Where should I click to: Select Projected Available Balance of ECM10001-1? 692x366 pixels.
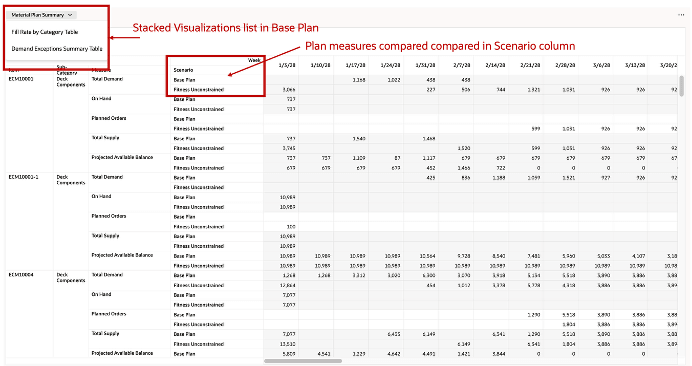[x=122, y=255]
